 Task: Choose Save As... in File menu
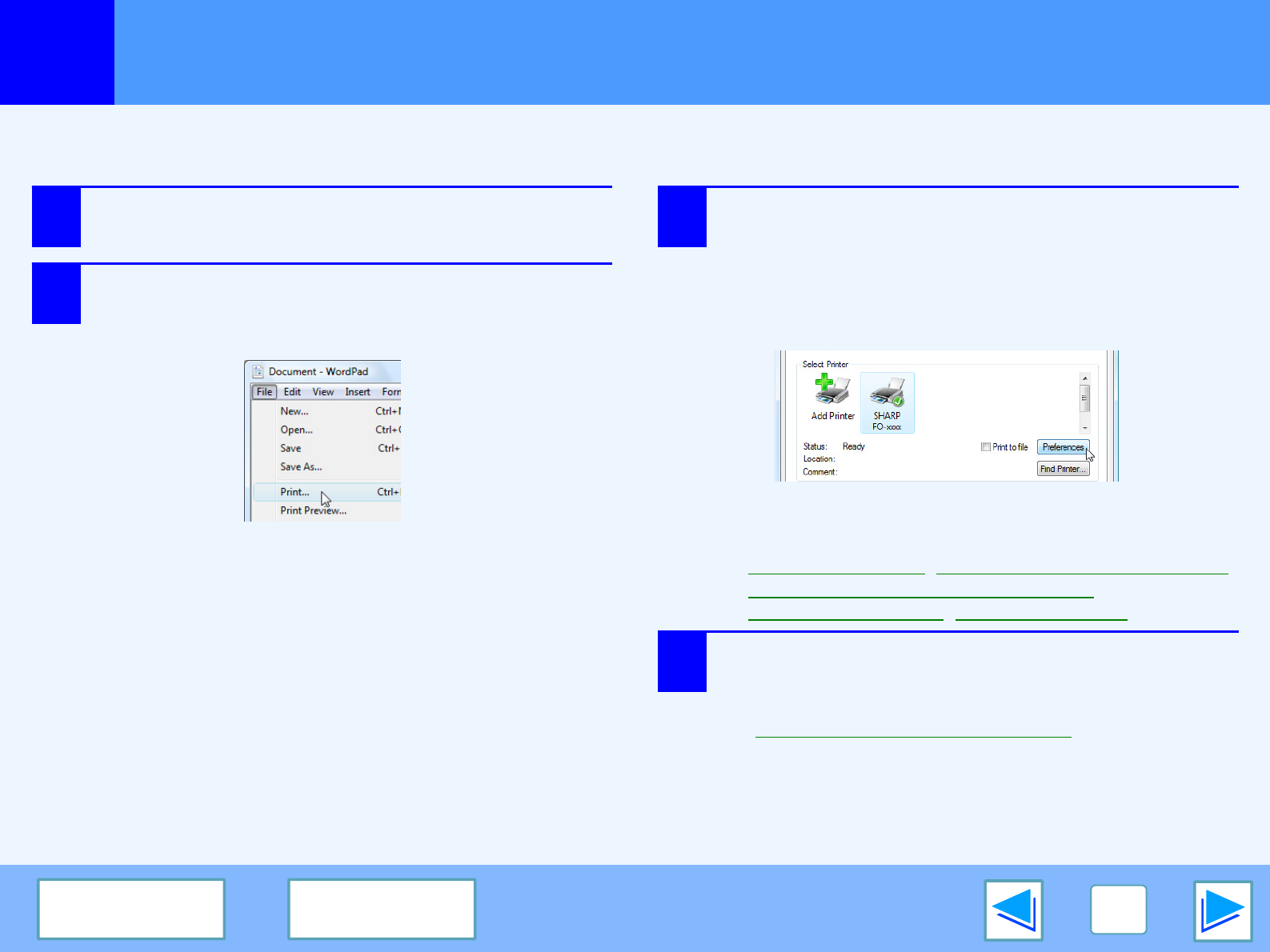pyautogui.click(x=301, y=466)
